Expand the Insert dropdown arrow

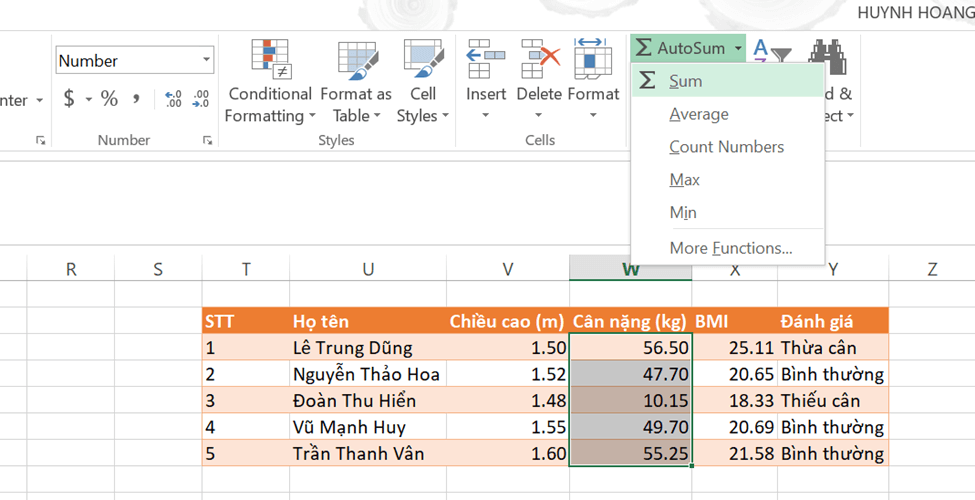[486, 116]
